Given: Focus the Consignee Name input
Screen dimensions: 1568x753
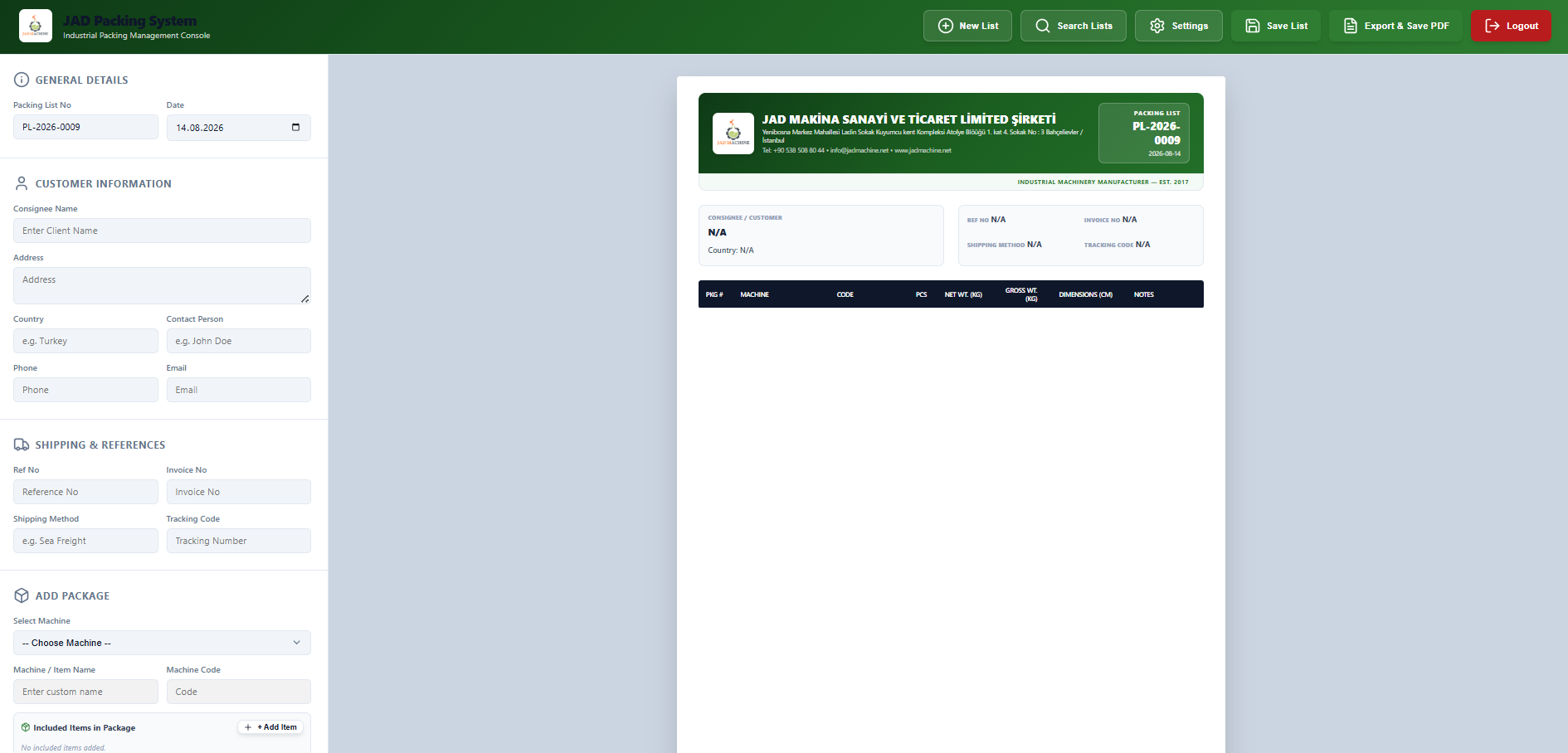Looking at the screenshot, I should click(162, 231).
